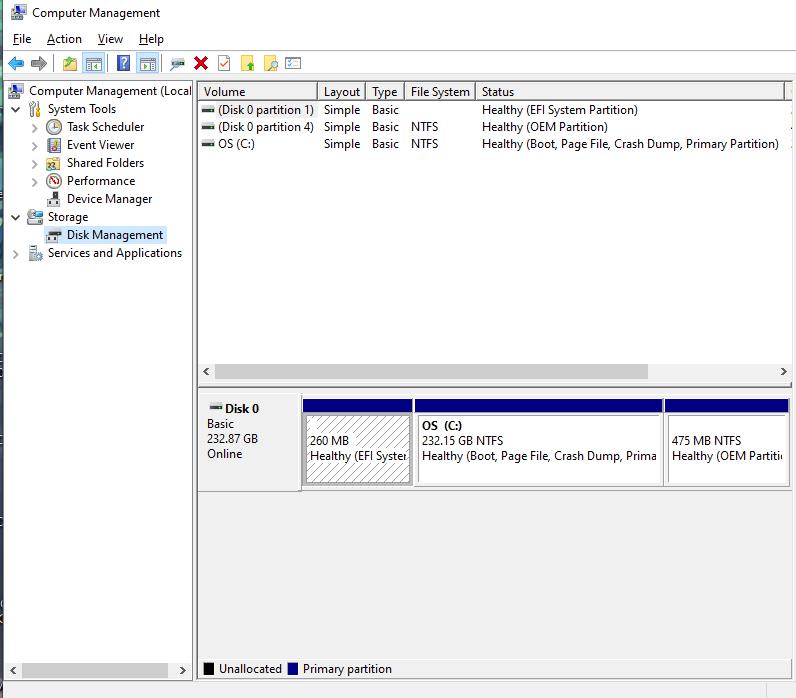Viewport: 796px width, 698px height.
Task: Open the View menu
Action: (x=110, y=39)
